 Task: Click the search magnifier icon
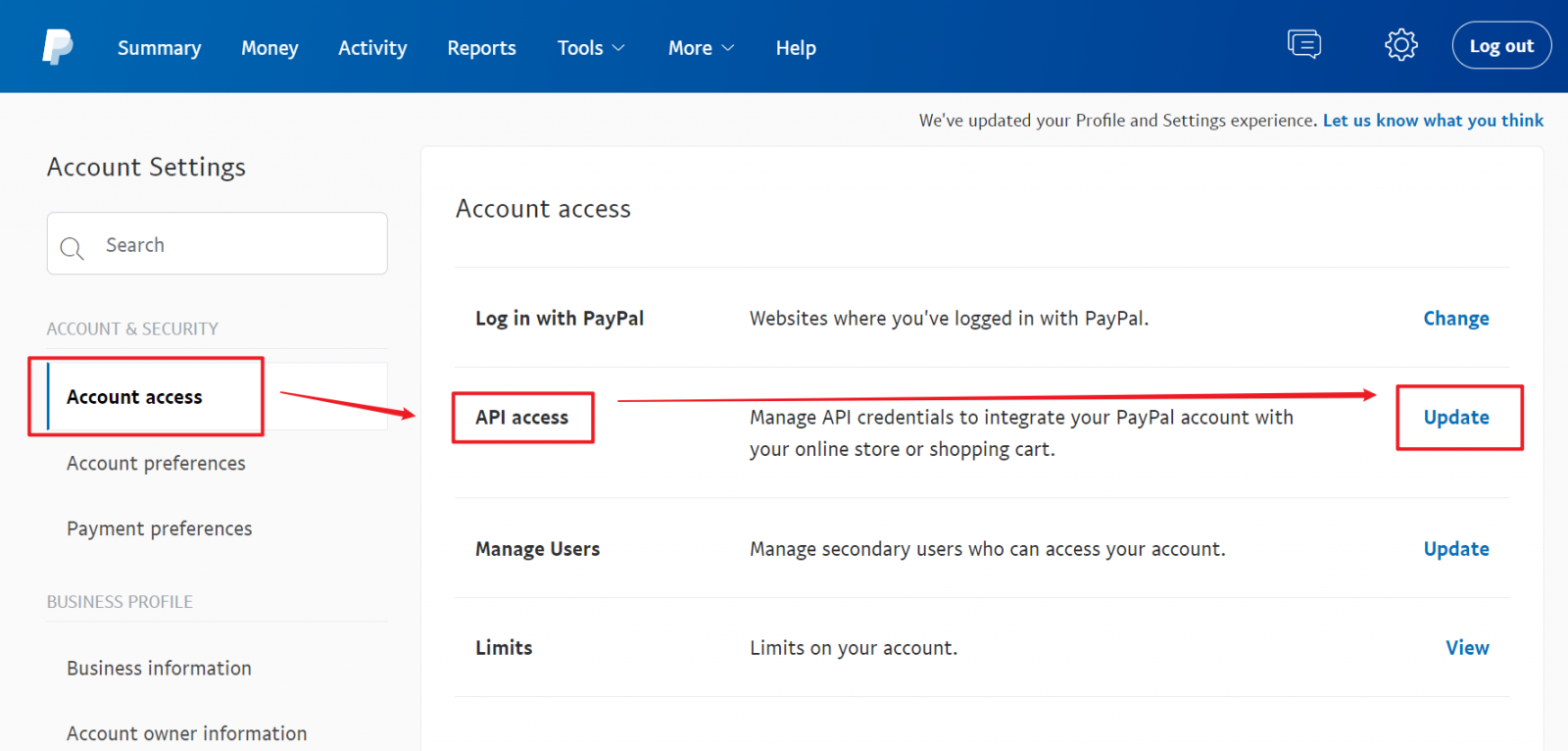point(72,247)
